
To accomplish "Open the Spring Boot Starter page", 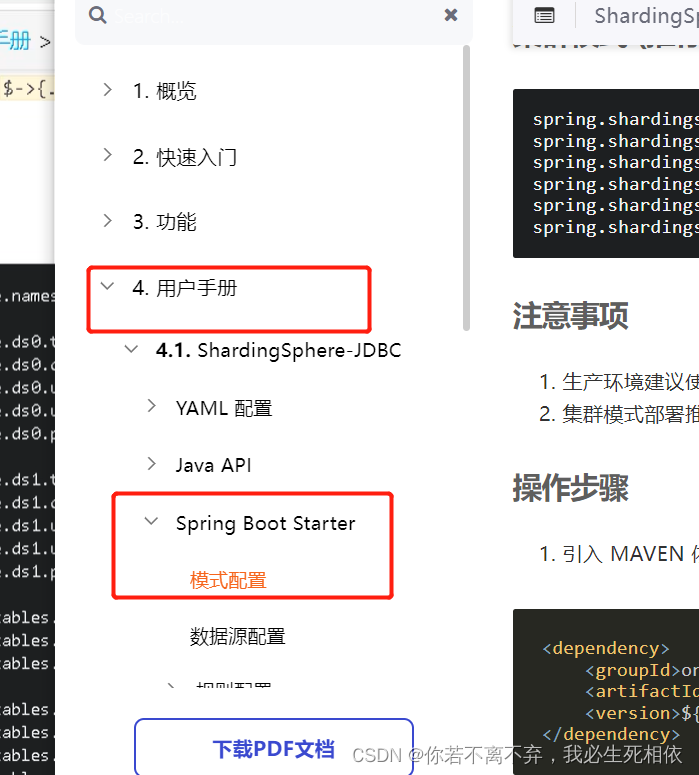I will (x=265, y=524).
